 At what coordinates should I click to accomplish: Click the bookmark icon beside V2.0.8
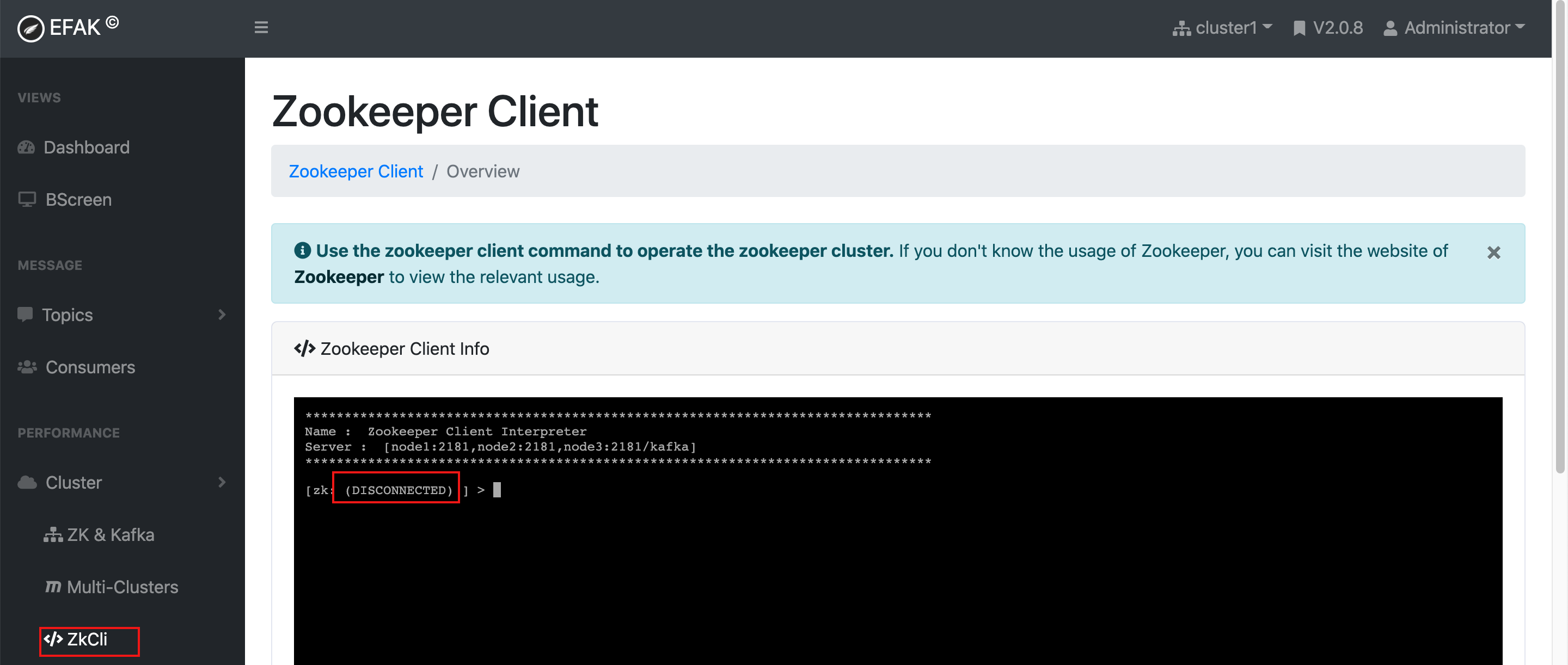[1299, 29]
